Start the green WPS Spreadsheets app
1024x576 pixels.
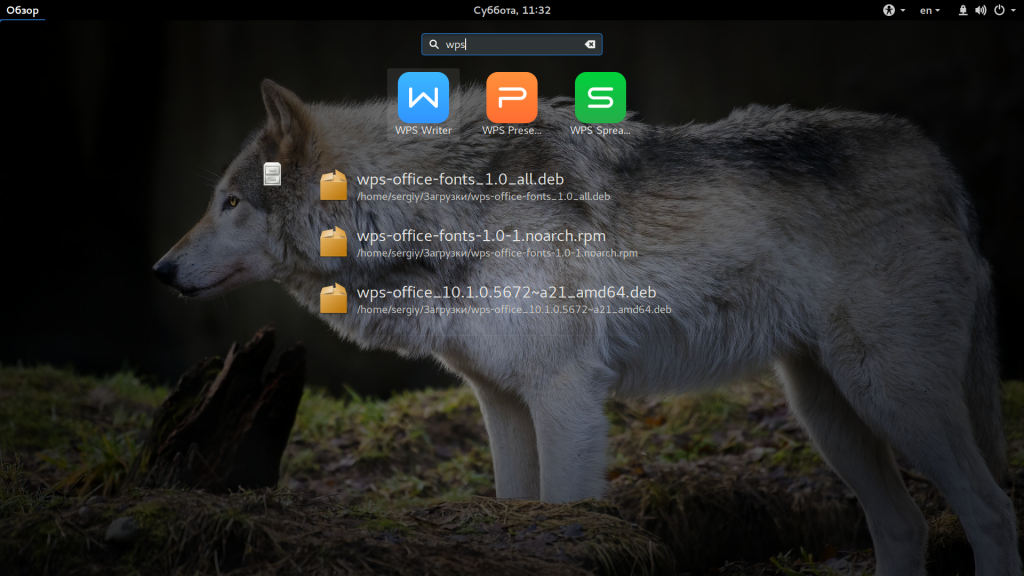pyautogui.click(x=600, y=98)
